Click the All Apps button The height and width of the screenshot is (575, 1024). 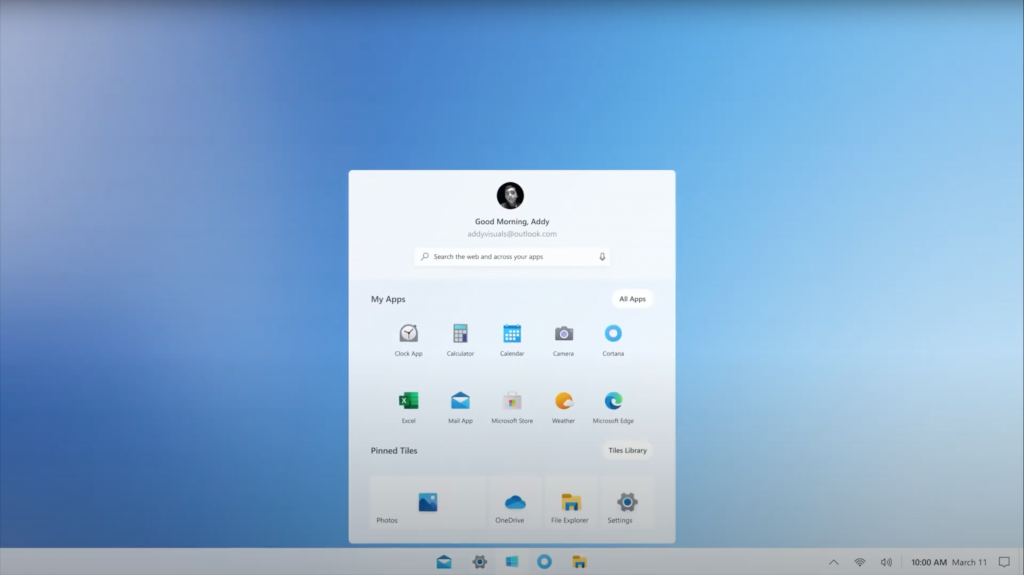pos(632,299)
